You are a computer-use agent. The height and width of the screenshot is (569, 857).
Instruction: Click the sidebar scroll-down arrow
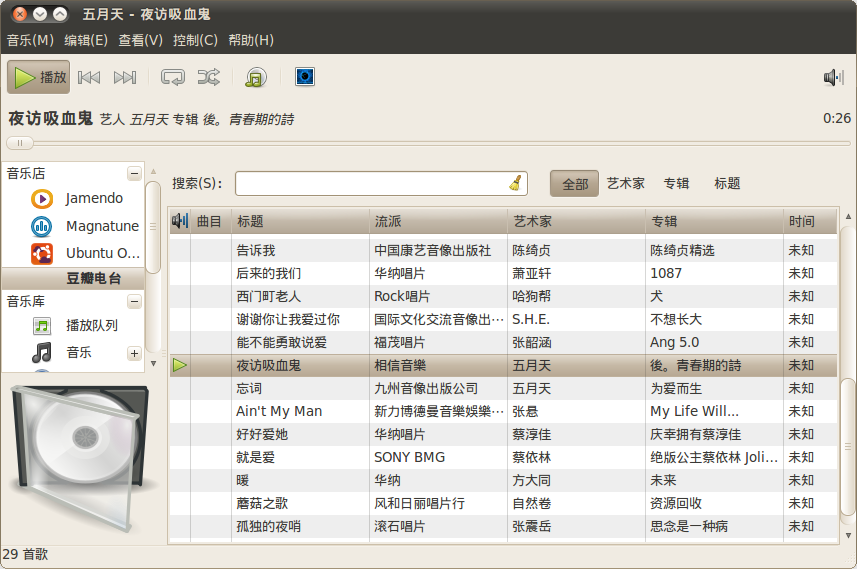pyautogui.click(x=154, y=364)
